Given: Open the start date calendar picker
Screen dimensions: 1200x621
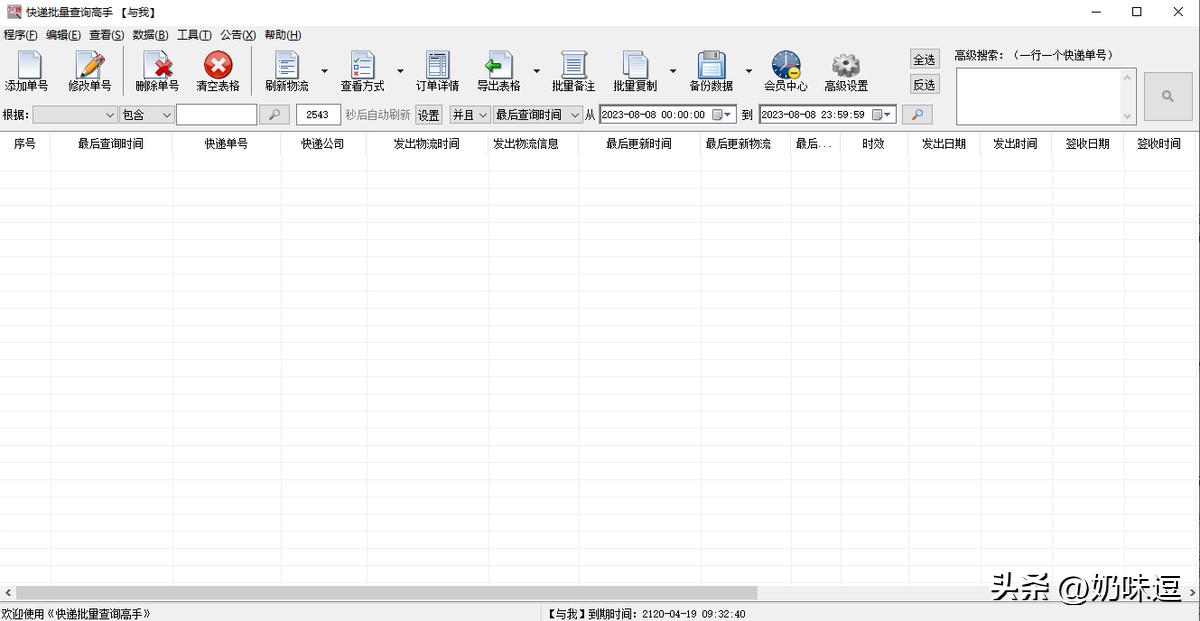Looking at the screenshot, I should point(723,115).
